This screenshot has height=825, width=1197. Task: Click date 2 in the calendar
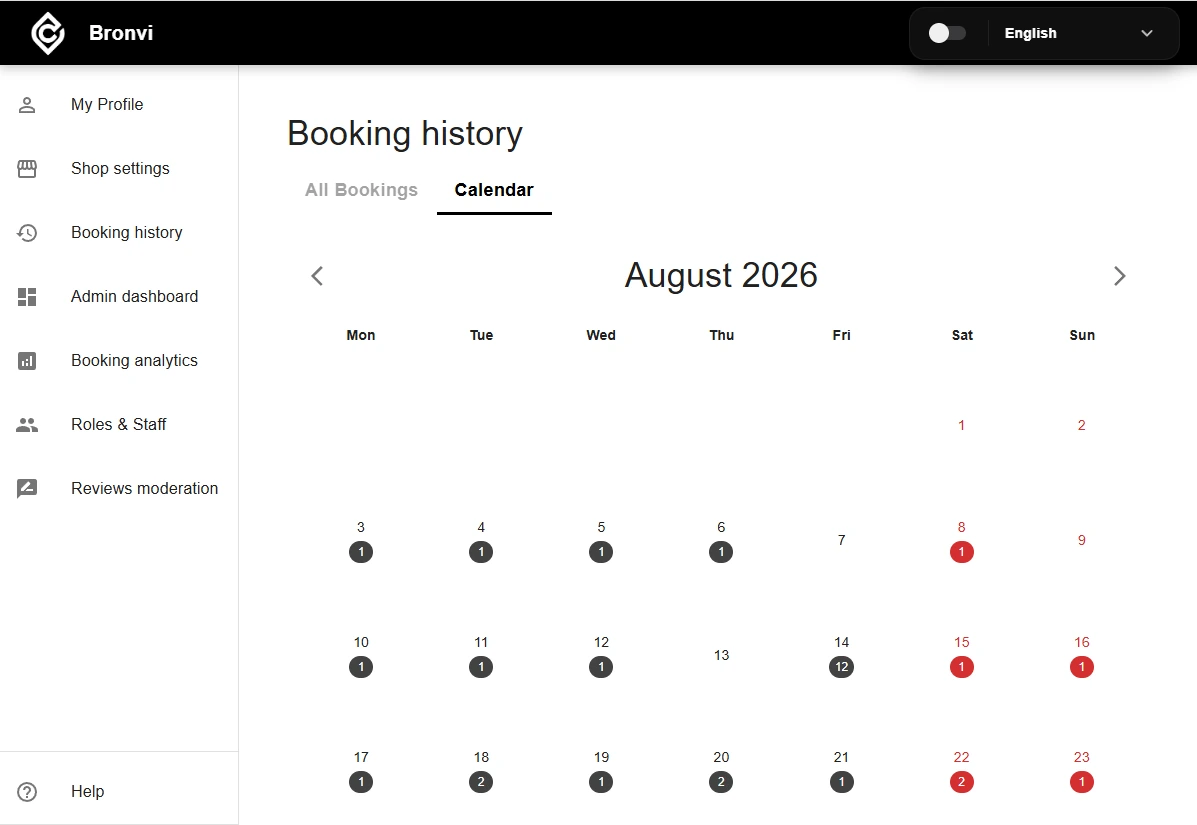tap(1082, 425)
